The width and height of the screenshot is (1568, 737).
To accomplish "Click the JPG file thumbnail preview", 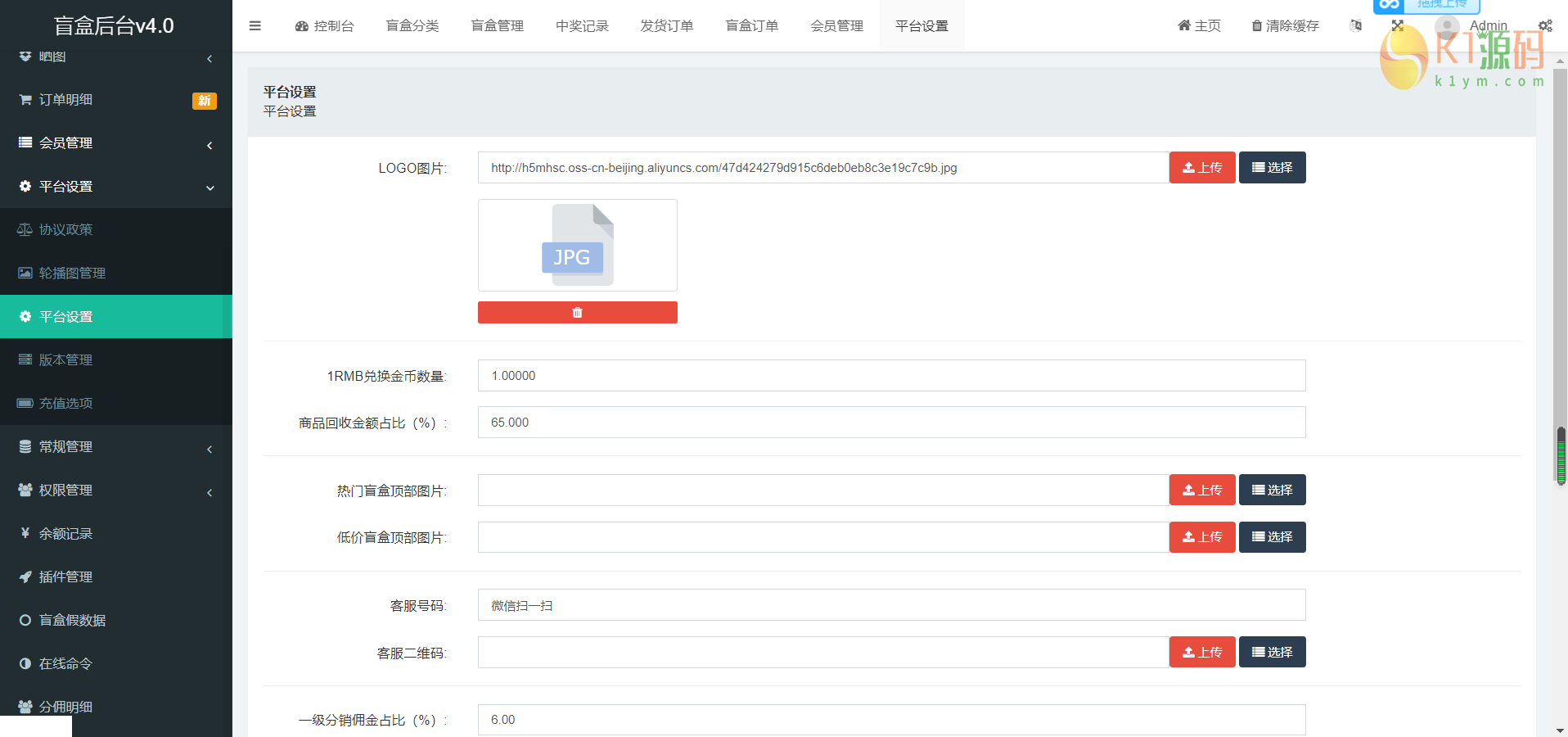I will click(577, 246).
